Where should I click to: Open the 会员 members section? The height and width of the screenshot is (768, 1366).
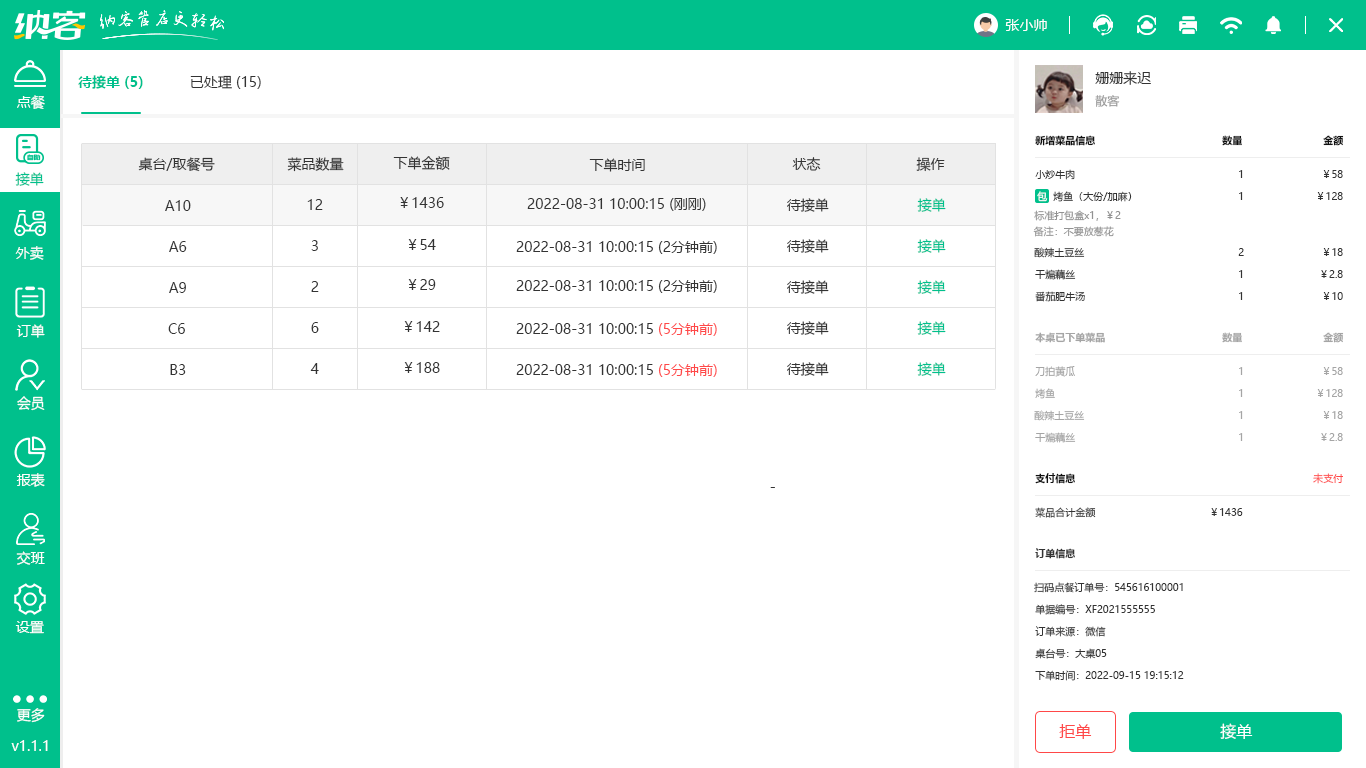pyautogui.click(x=30, y=386)
